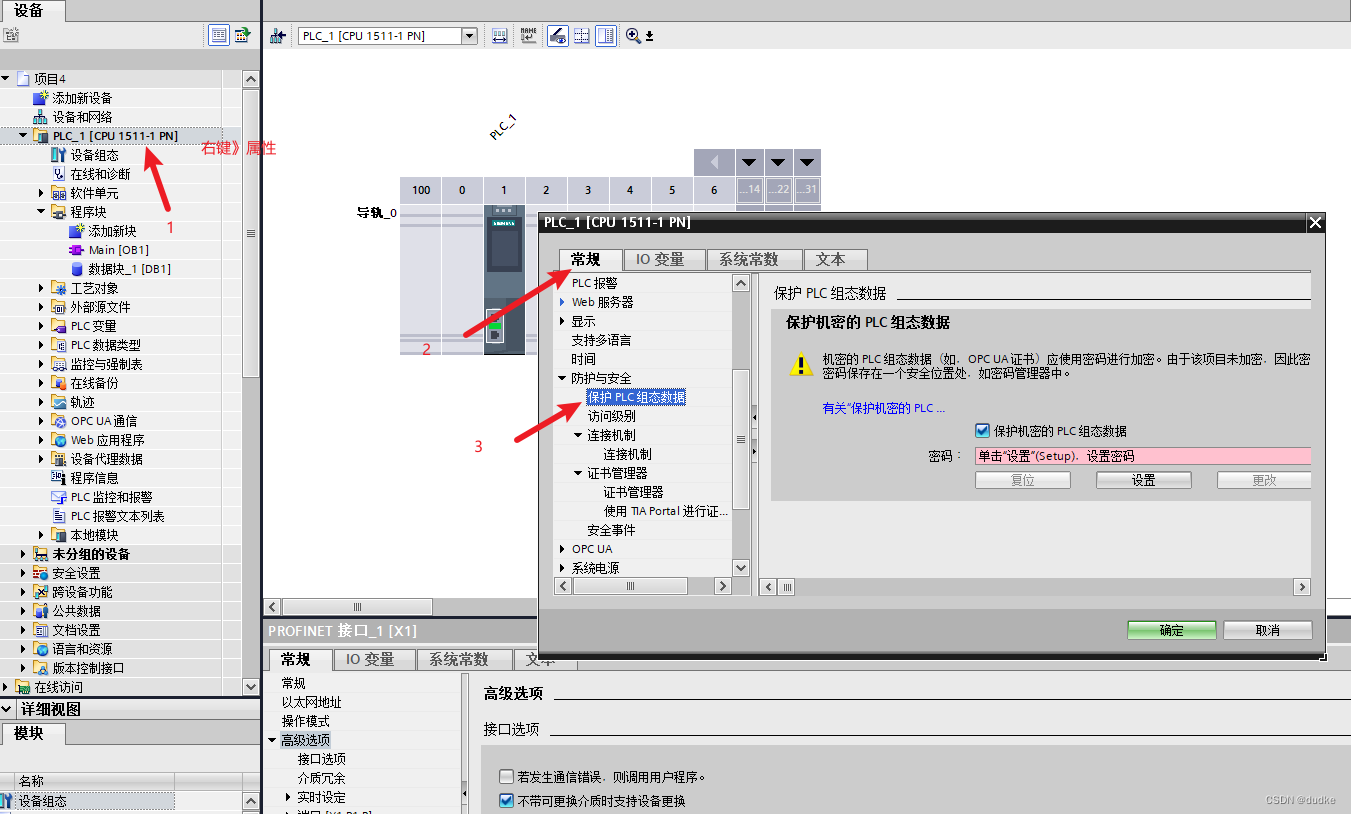Screen dimensions: 1351x814
Task: Click the 取消 cancel button
Action: click(1267, 630)
